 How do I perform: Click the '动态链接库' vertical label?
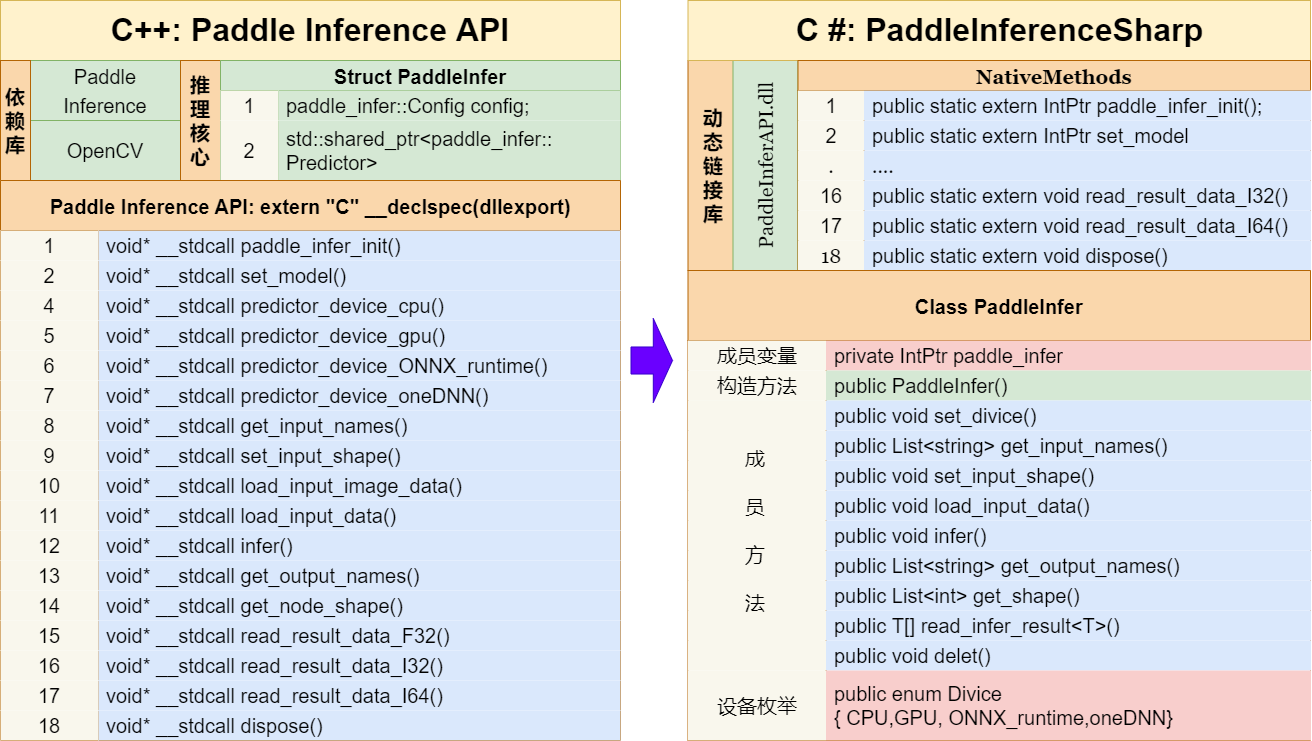pos(711,166)
